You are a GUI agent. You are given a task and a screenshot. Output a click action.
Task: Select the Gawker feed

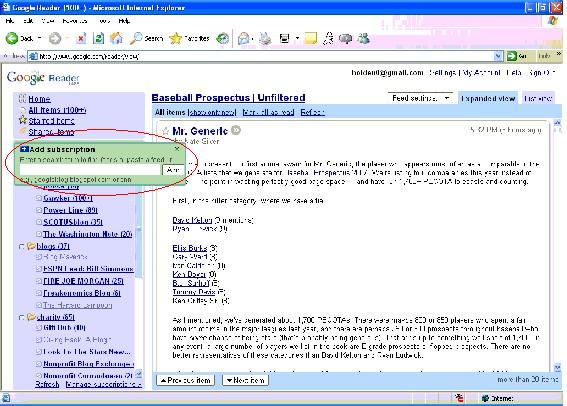tap(68, 198)
